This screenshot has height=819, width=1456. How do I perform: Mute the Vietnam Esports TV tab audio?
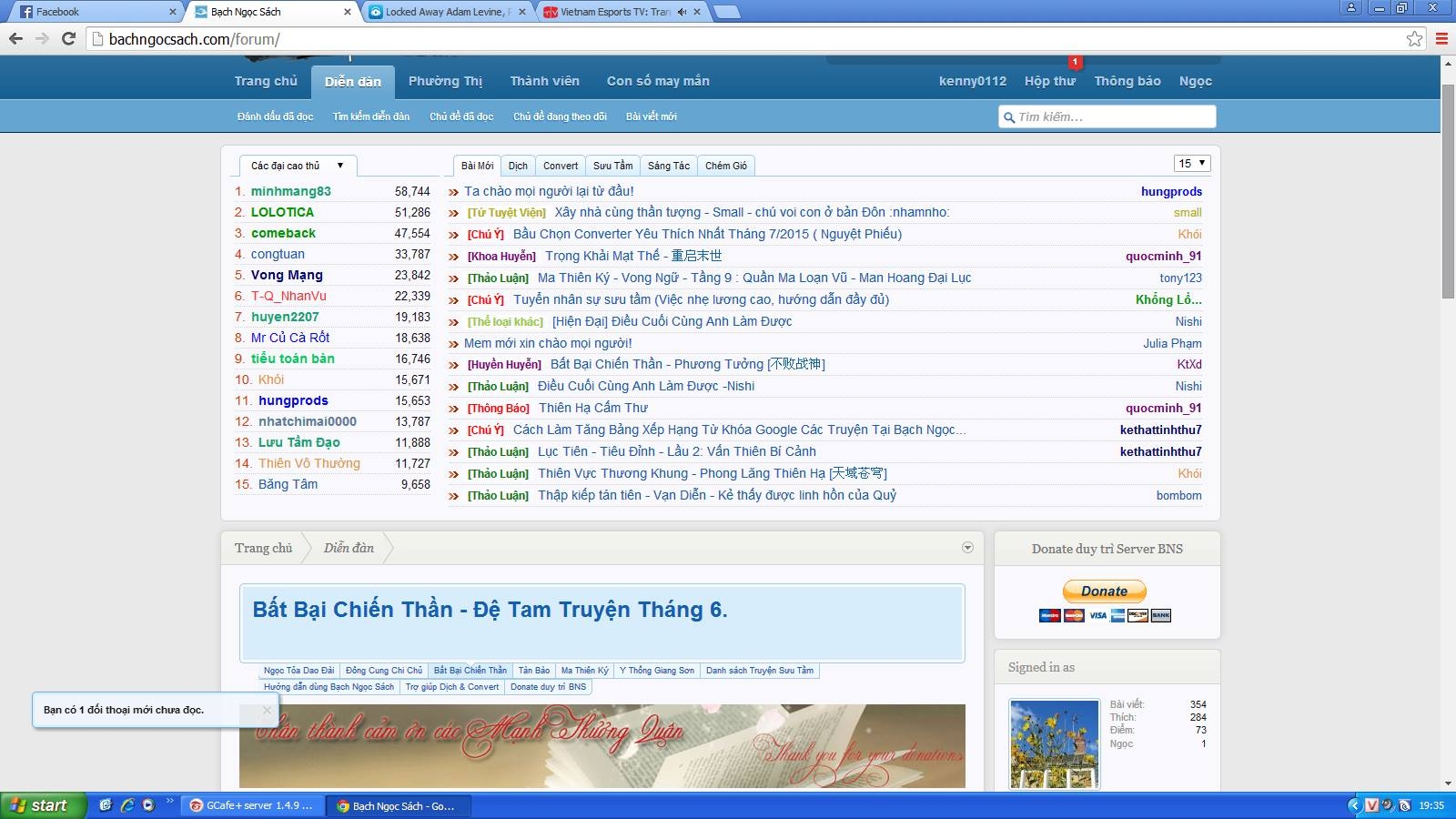click(x=682, y=12)
